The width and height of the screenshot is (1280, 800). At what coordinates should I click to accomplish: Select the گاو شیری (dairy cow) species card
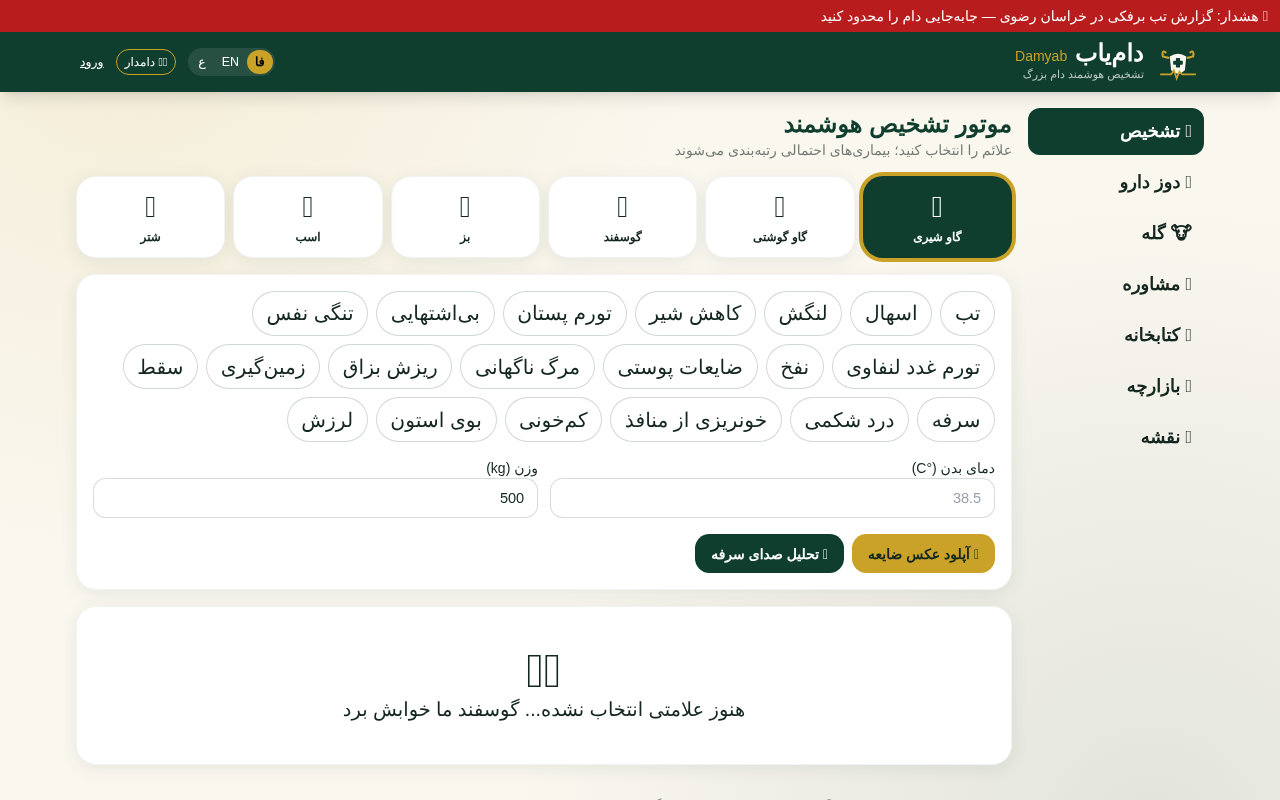[937, 217]
